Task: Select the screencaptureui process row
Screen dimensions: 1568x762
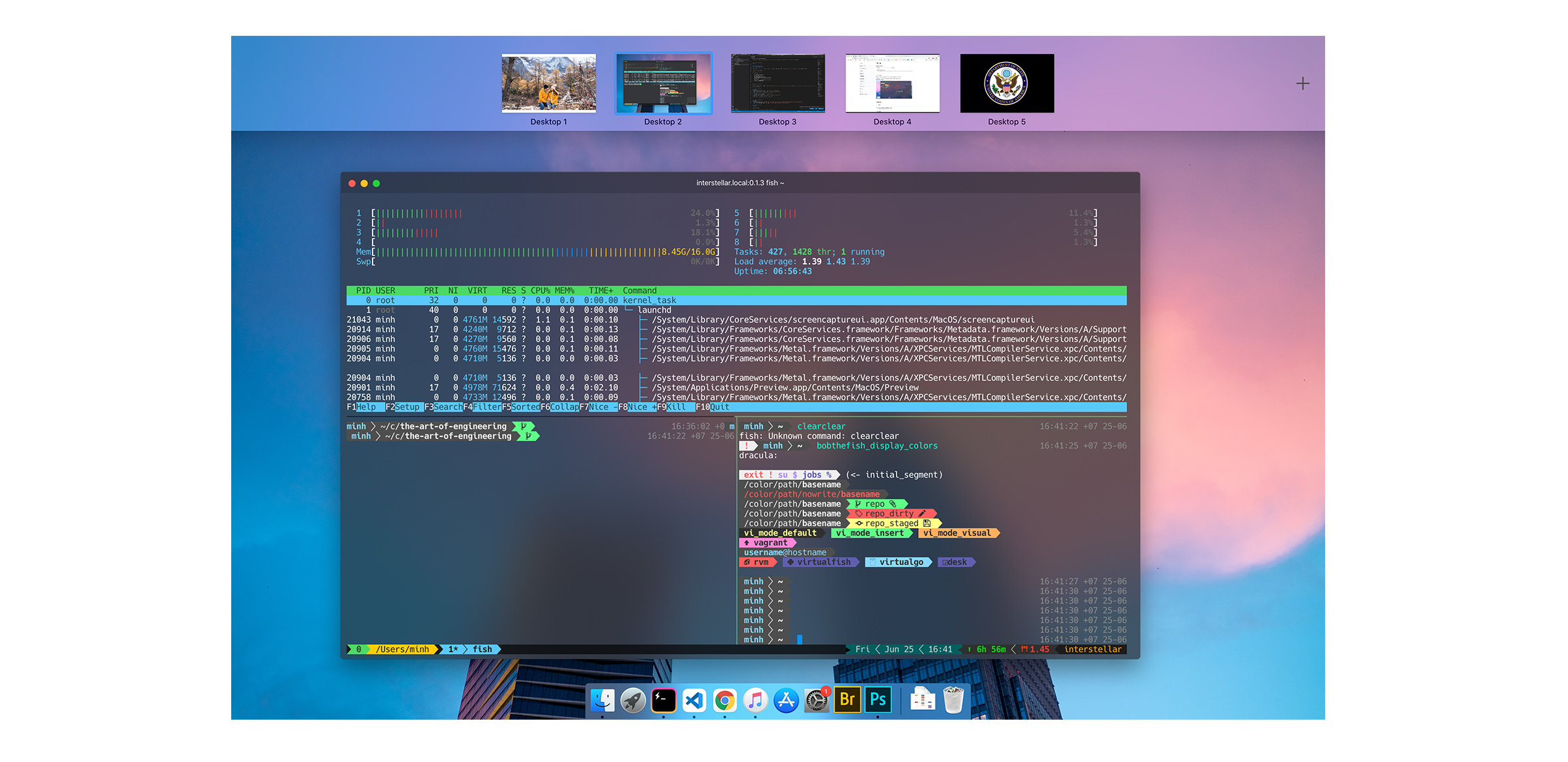Action: tap(736, 320)
